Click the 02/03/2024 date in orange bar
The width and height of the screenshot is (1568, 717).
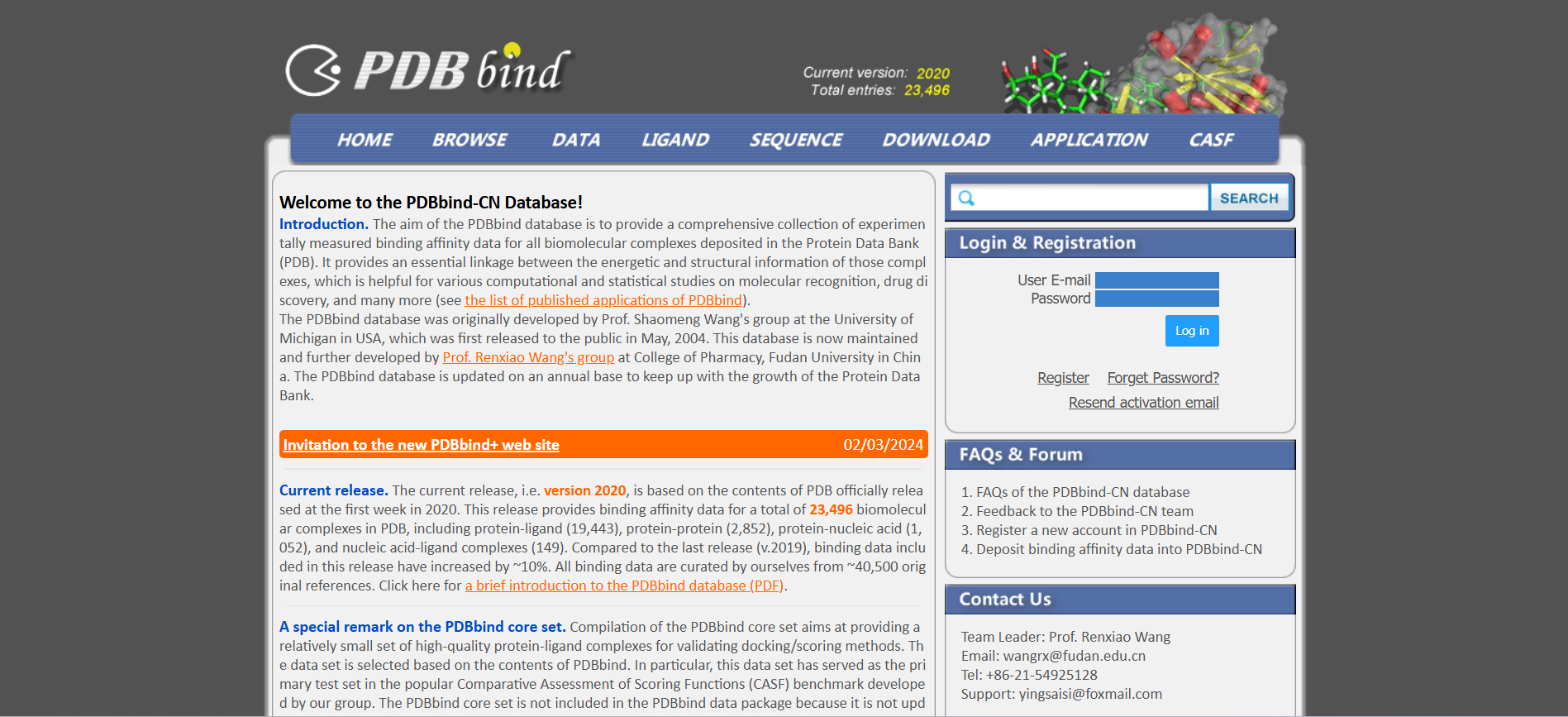(883, 445)
